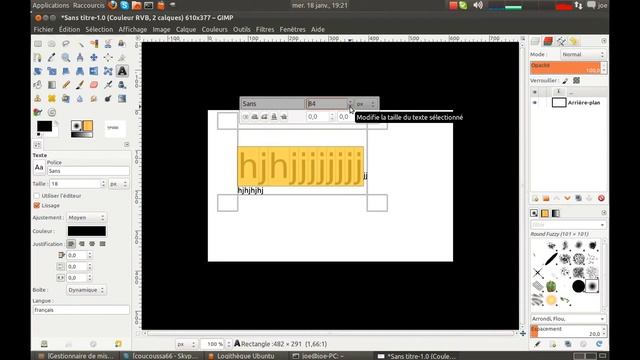Select the Paths tool
Image resolution: width=640 pixels, height=360 pixels.
click(38, 58)
